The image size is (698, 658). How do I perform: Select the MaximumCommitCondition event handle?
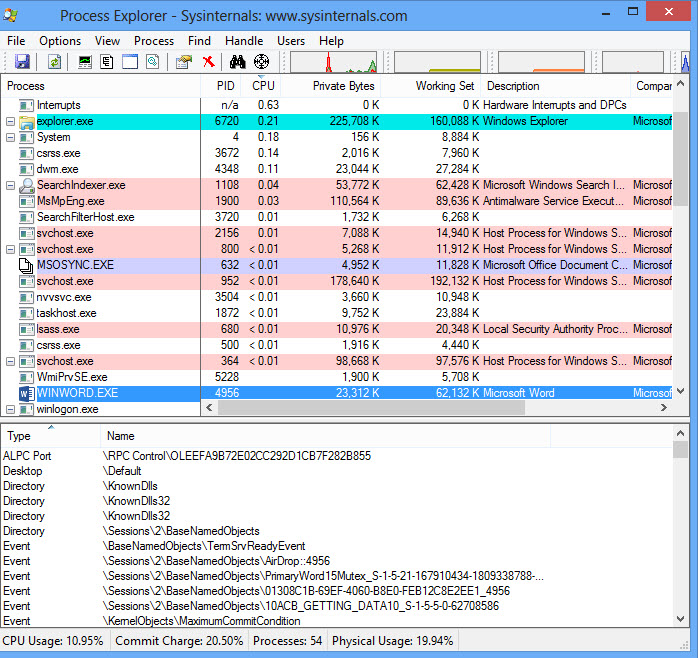(337, 621)
